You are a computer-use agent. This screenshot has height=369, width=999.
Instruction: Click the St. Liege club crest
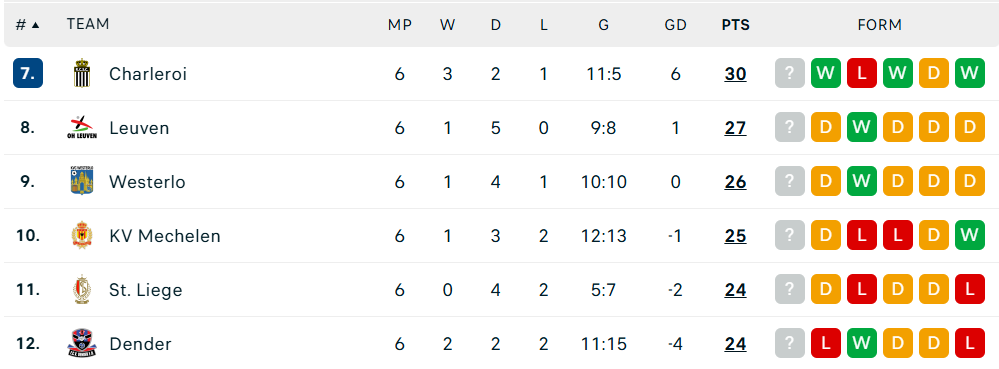82,289
